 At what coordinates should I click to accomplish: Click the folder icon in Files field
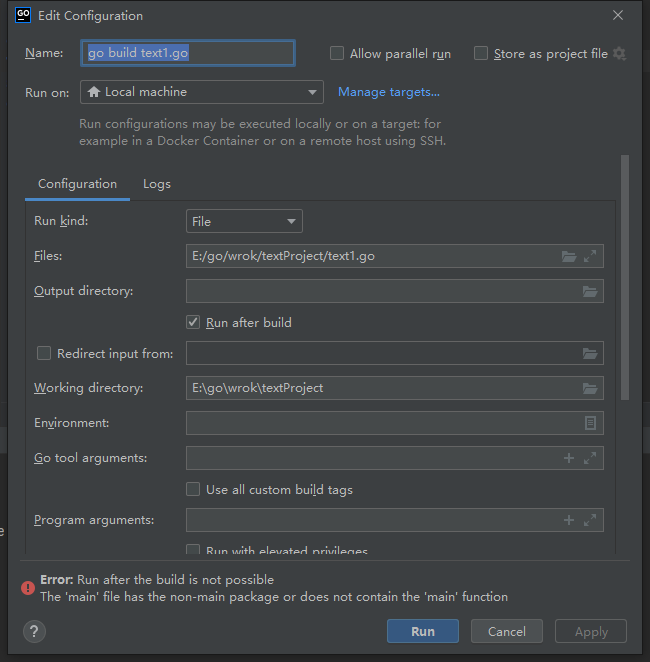[x=569, y=257]
